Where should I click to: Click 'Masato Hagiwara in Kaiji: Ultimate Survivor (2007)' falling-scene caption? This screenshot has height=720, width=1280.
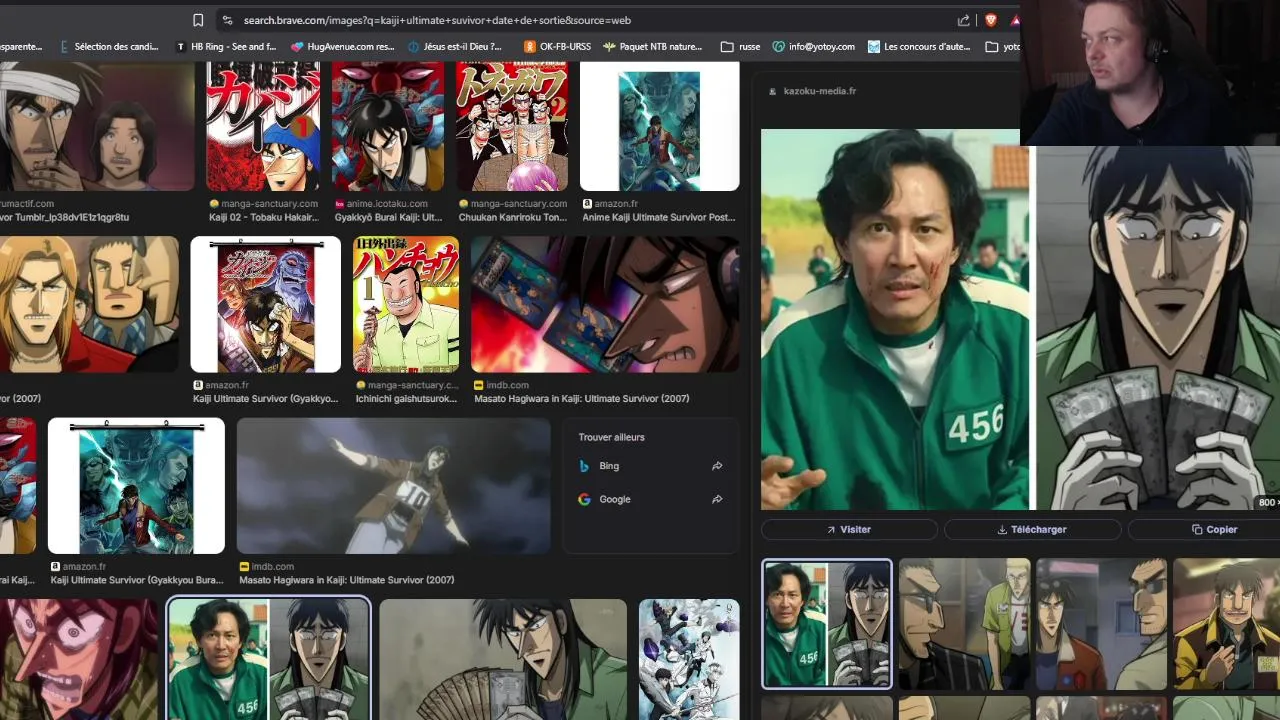coord(346,580)
